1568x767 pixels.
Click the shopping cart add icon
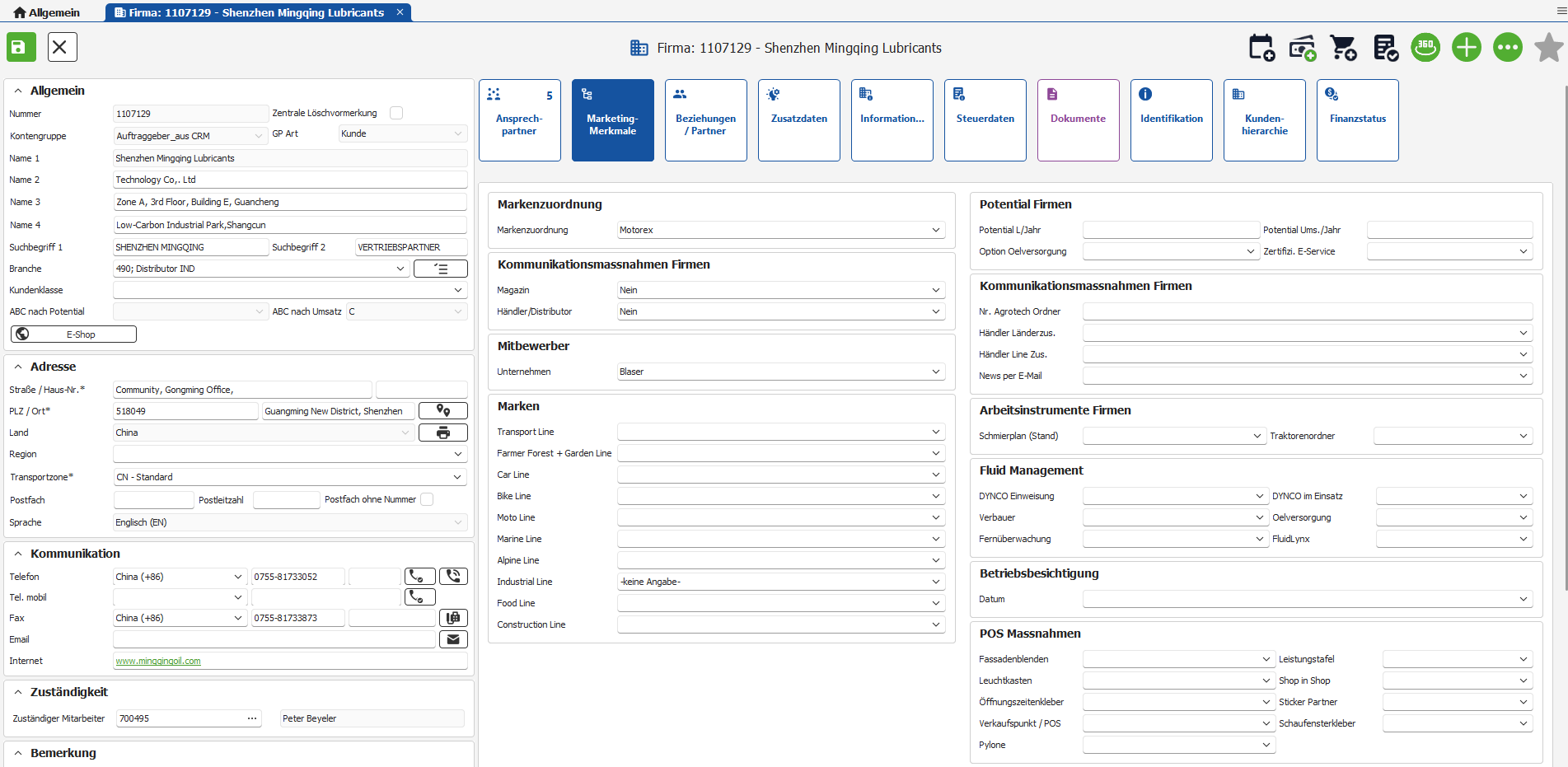point(1343,48)
